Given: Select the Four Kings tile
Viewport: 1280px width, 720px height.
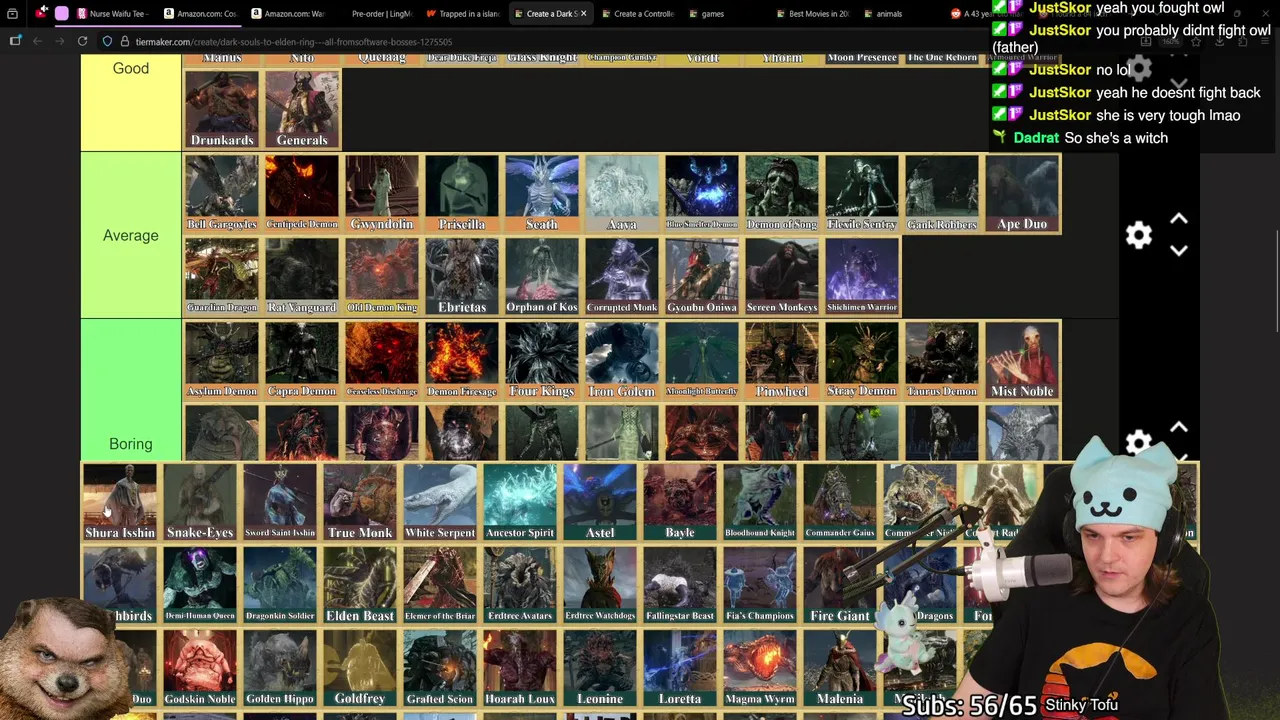Looking at the screenshot, I should click(542, 361).
